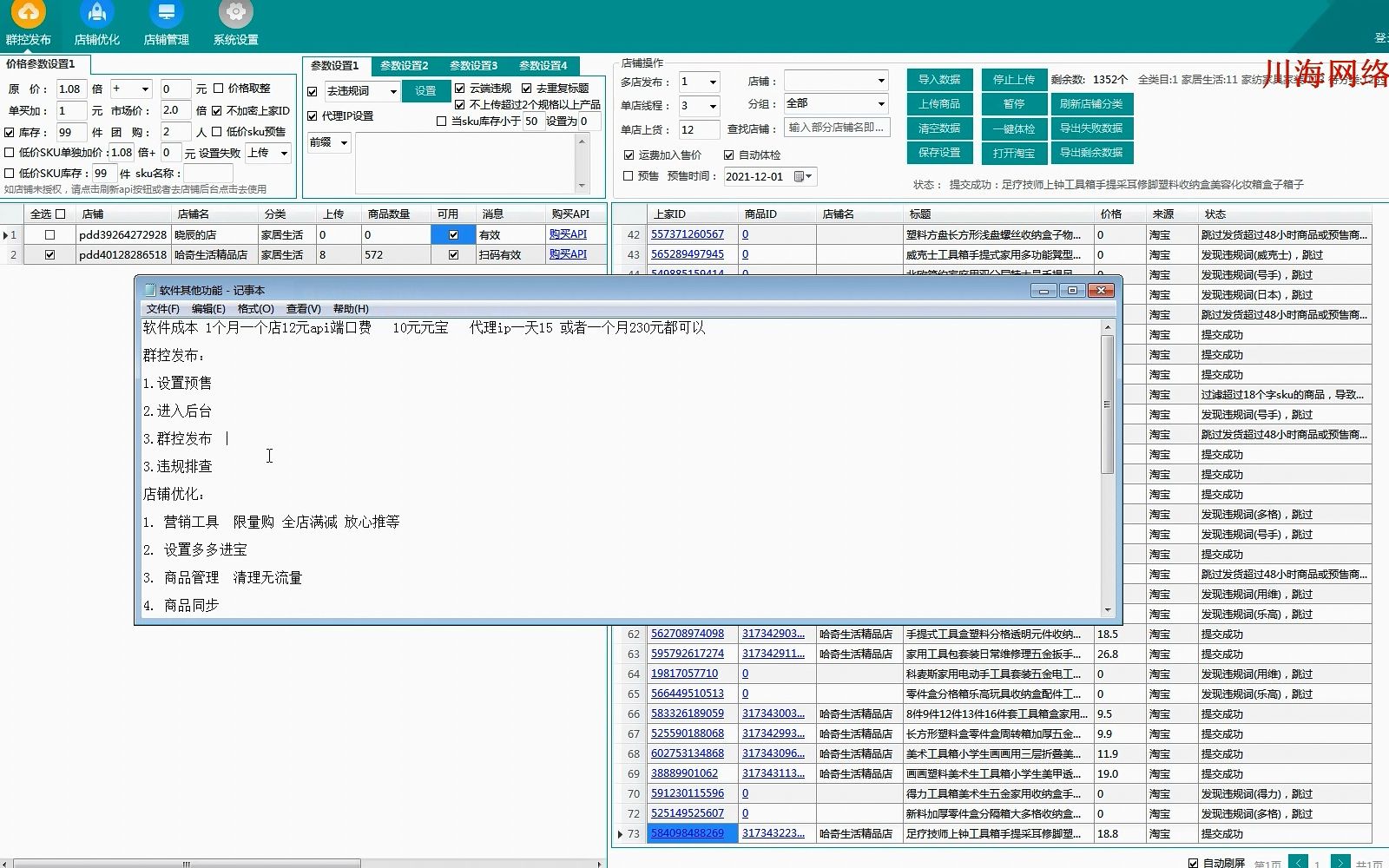Select the checkbox for shop pdd39264272928
This screenshot has height=868, width=1389.
(49, 234)
